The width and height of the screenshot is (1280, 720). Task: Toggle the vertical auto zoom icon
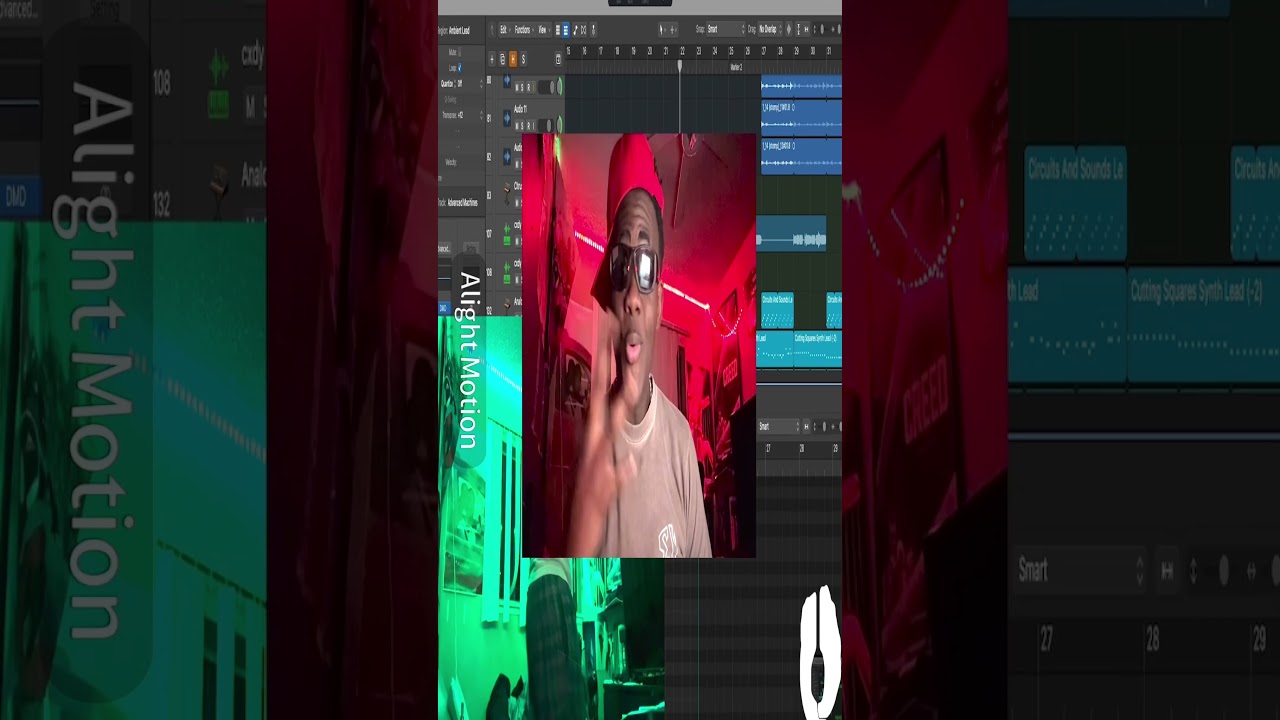pyautogui.click(x=799, y=29)
